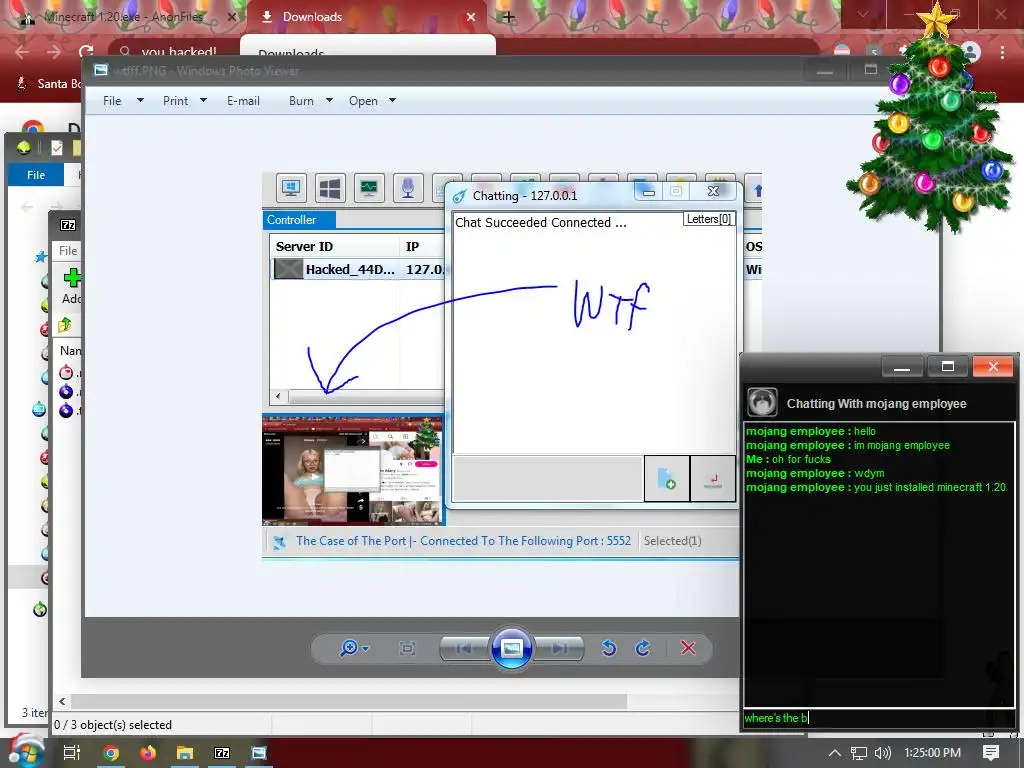Viewport: 1024px width, 768px height.
Task: Click the E-mail button in Photo Viewer
Action: point(243,101)
